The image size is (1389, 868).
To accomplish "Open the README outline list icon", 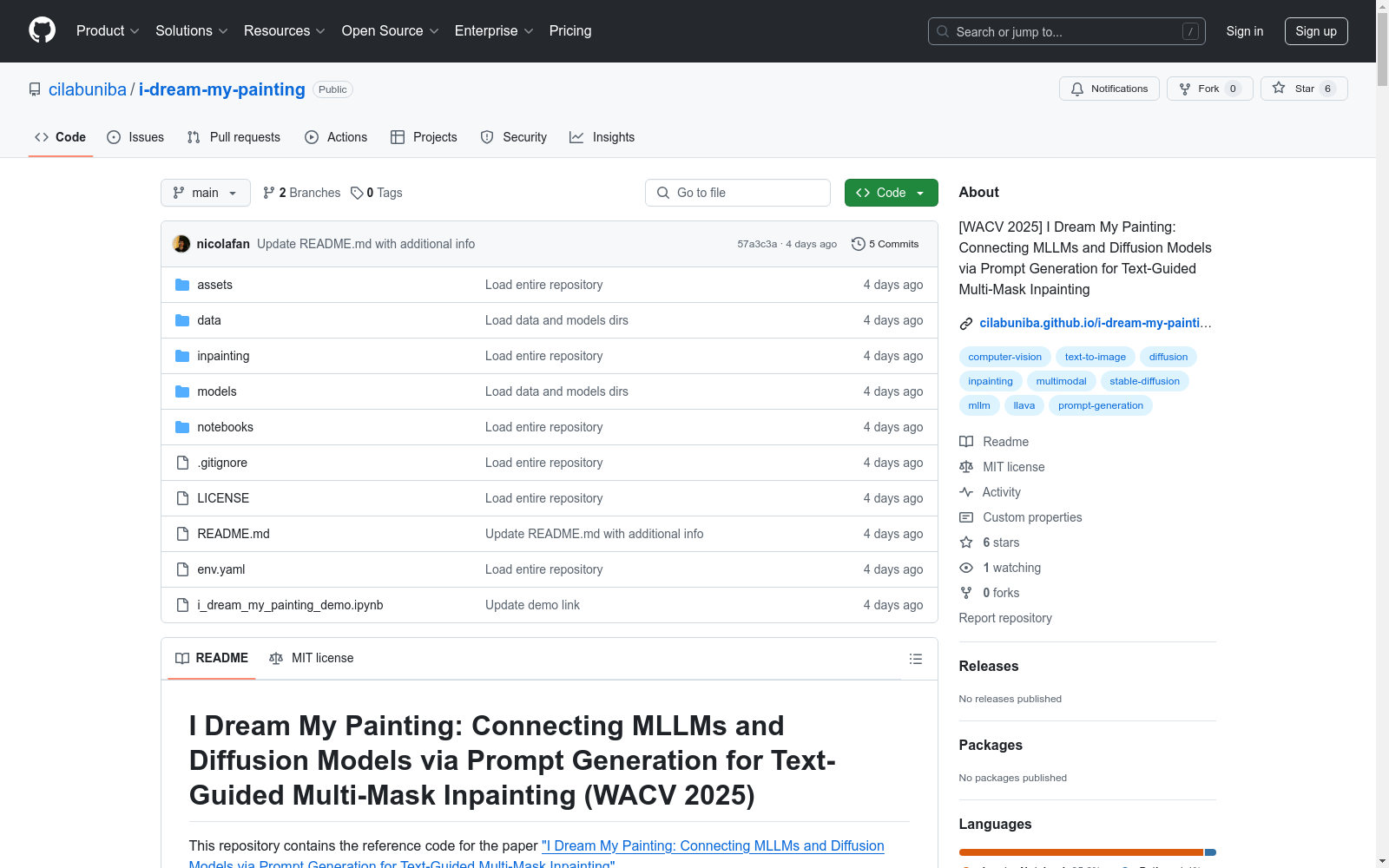I will (x=915, y=659).
